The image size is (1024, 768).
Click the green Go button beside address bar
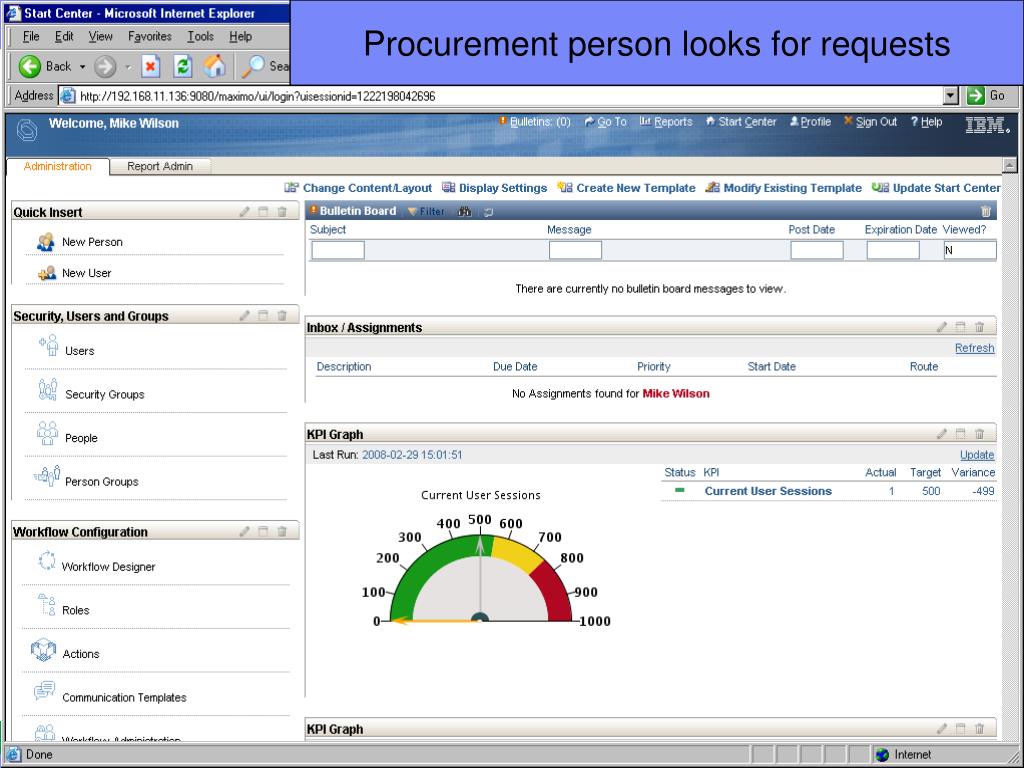point(976,96)
